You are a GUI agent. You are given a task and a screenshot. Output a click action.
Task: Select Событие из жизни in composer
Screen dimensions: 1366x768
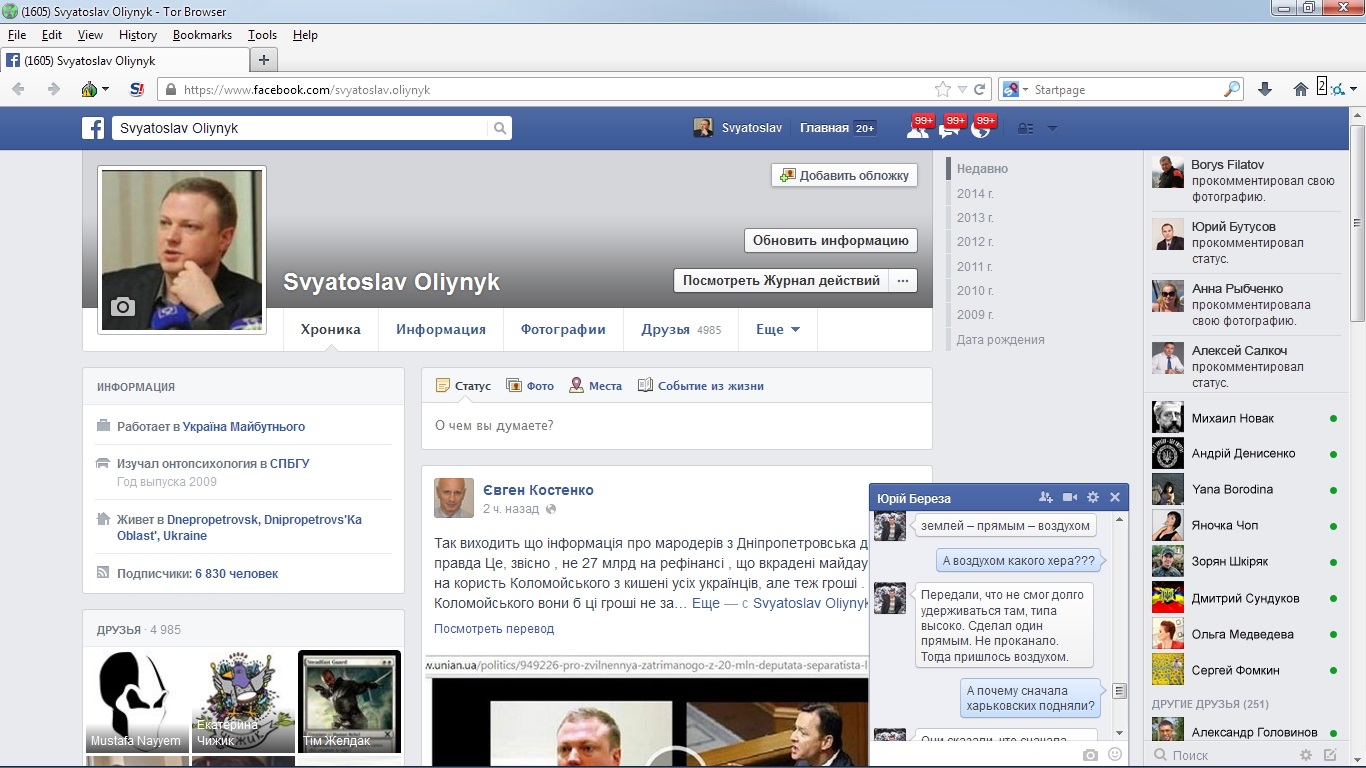coord(701,386)
